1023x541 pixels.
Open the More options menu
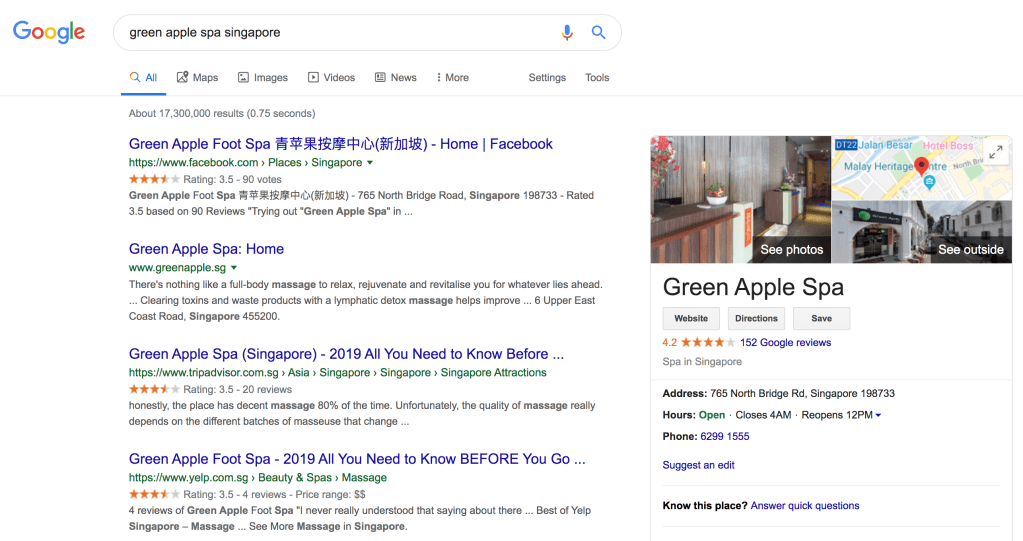(x=452, y=77)
